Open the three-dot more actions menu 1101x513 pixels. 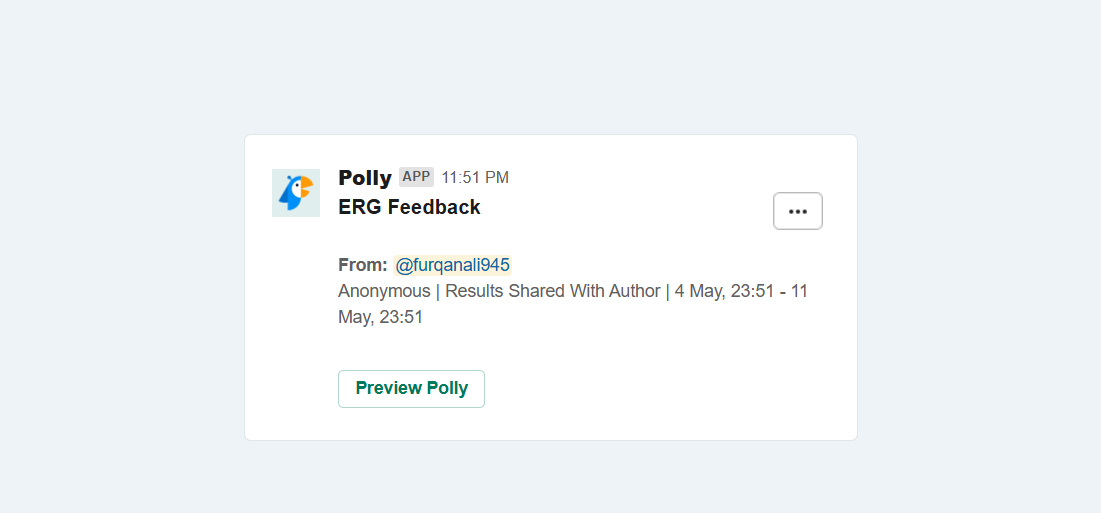click(797, 211)
